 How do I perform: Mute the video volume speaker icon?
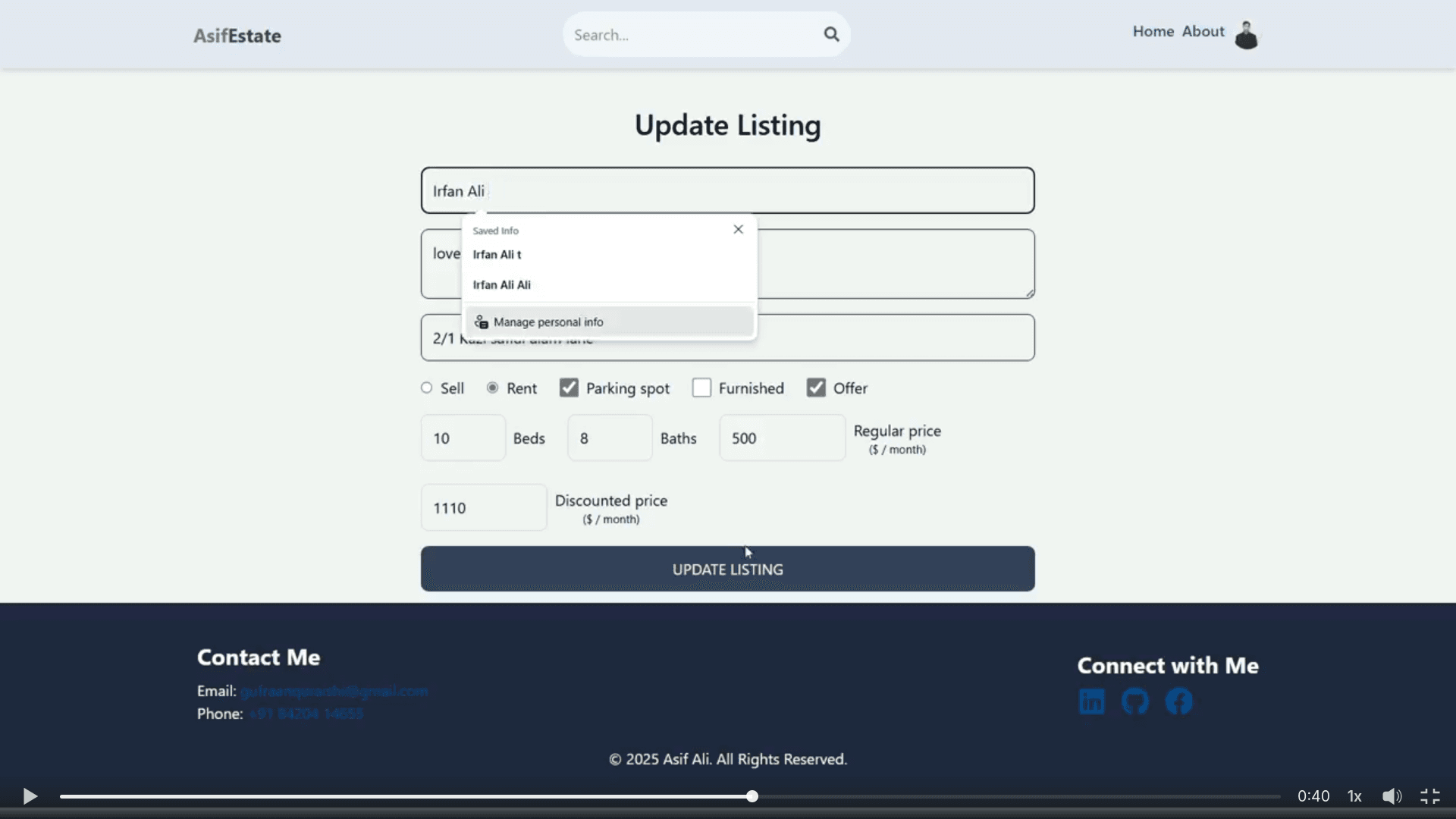(1392, 796)
